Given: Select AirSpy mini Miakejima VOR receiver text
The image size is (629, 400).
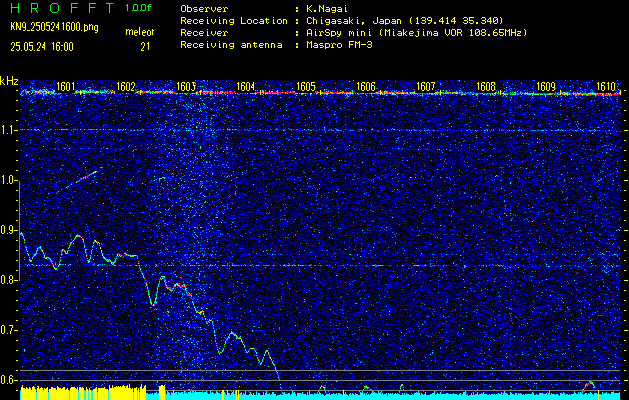Looking at the screenshot, I should (416, 32).
